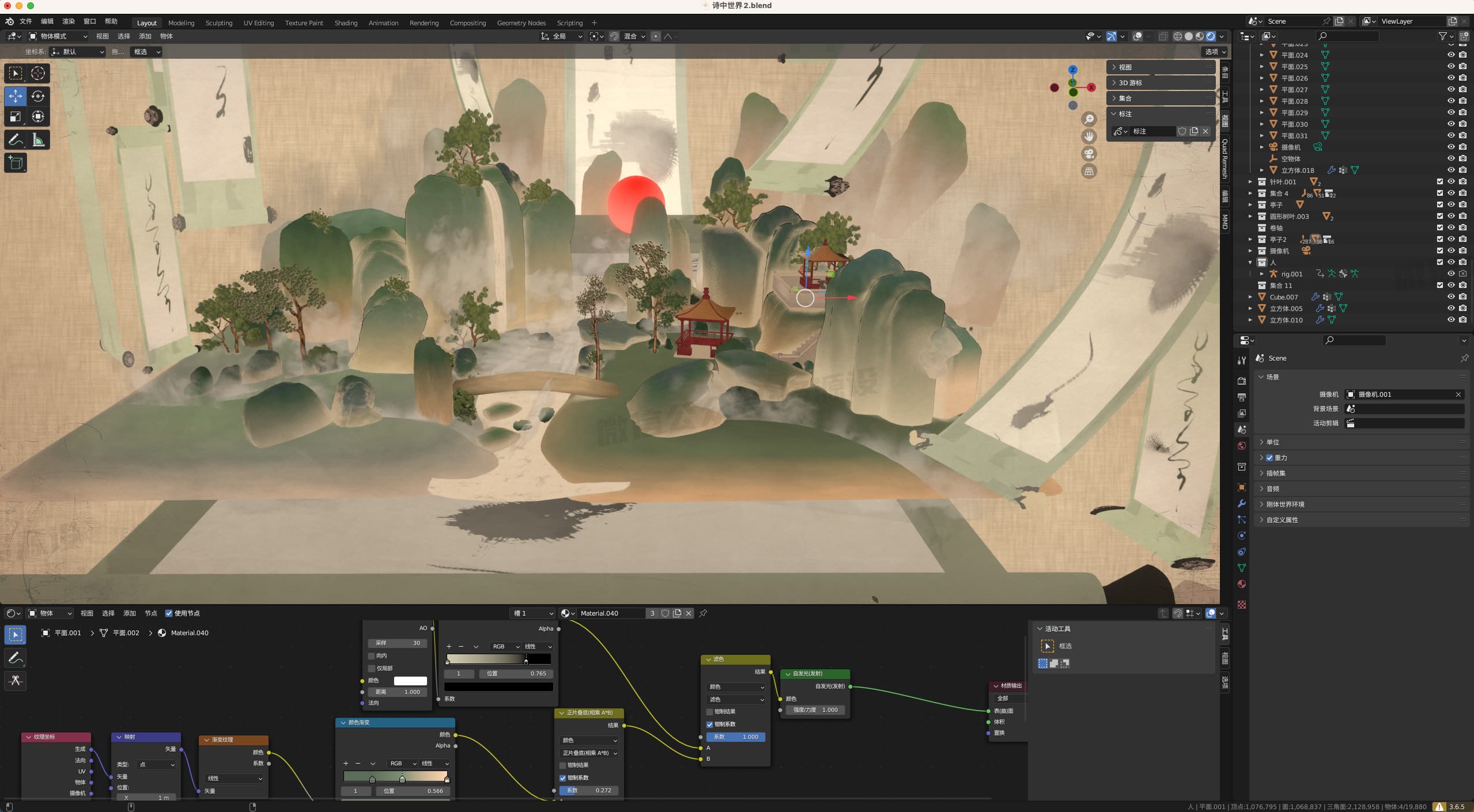Unlink Material.040 with X button

[689, 613]
